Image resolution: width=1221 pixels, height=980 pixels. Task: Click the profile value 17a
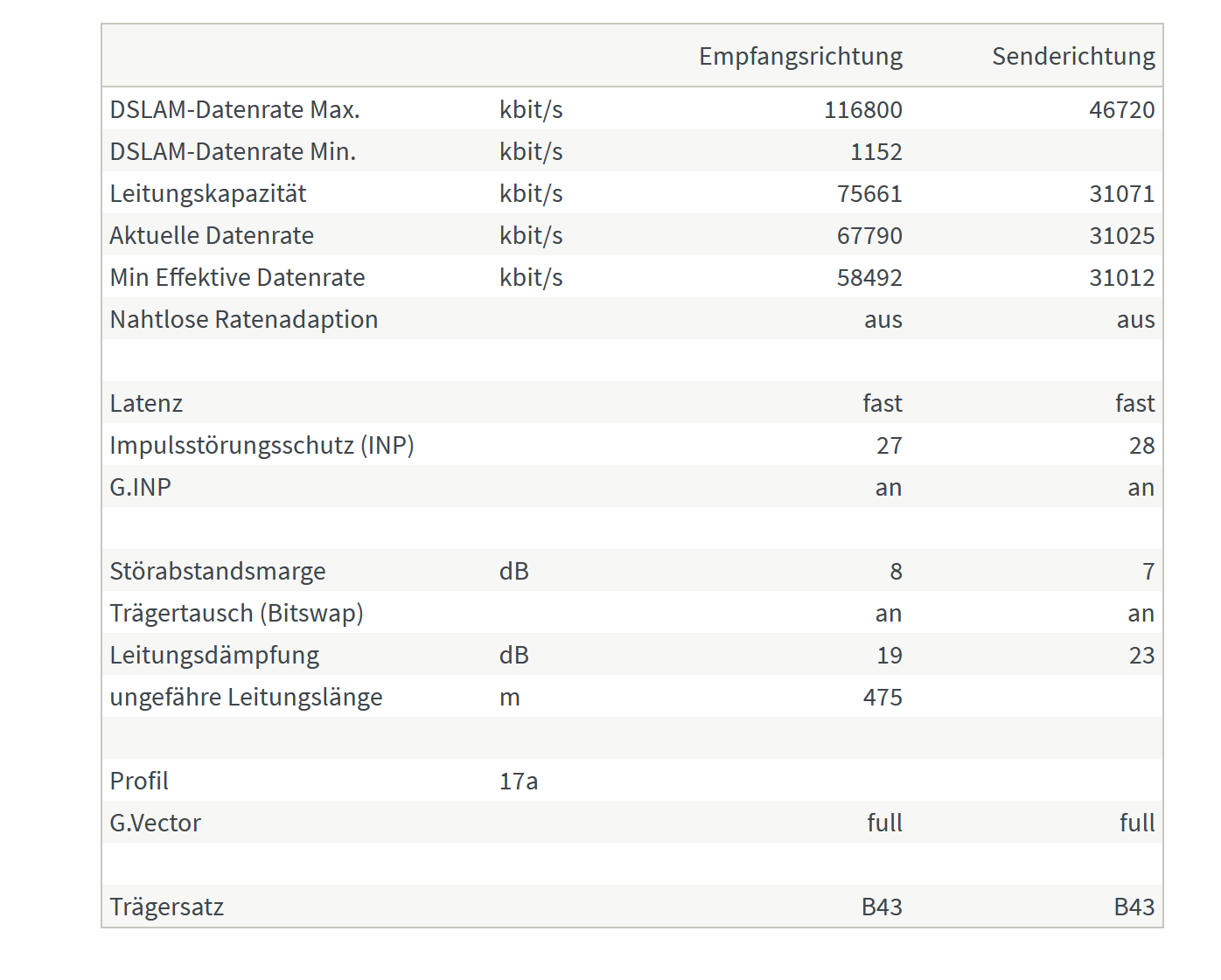coord(519,781)
